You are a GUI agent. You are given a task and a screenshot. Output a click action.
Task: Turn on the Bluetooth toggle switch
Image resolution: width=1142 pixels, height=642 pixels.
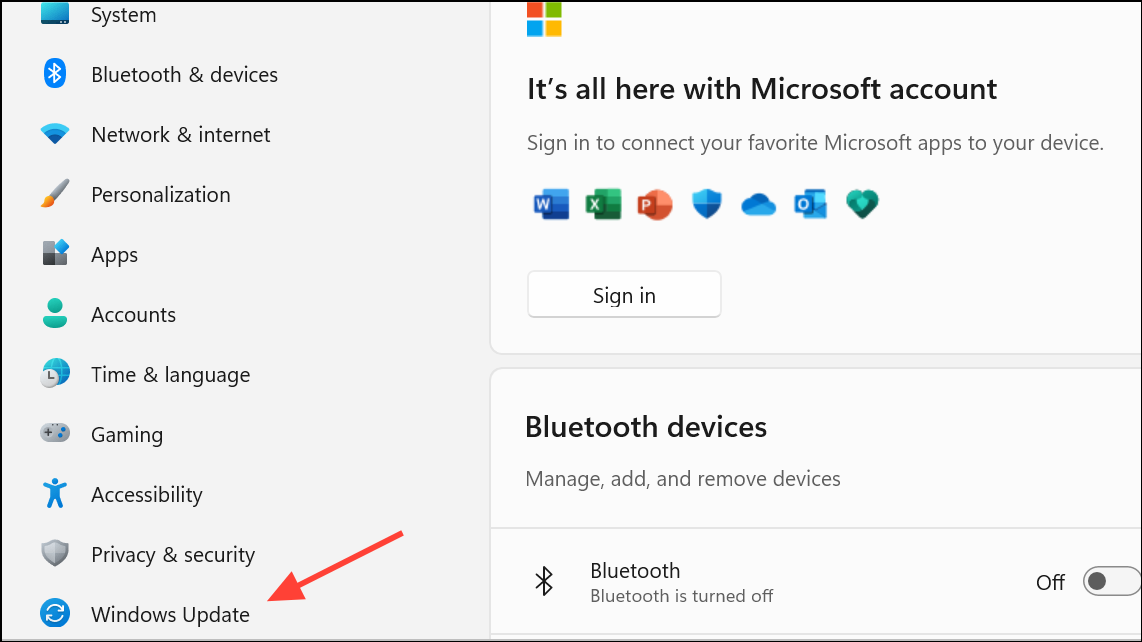pos(1111,582)
